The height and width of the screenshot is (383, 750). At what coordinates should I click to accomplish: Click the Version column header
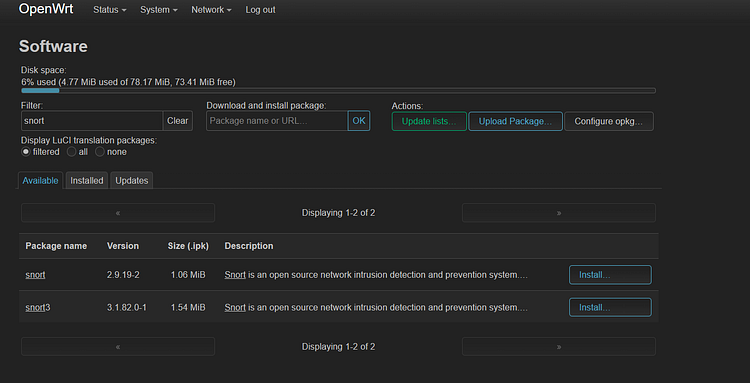123,246
